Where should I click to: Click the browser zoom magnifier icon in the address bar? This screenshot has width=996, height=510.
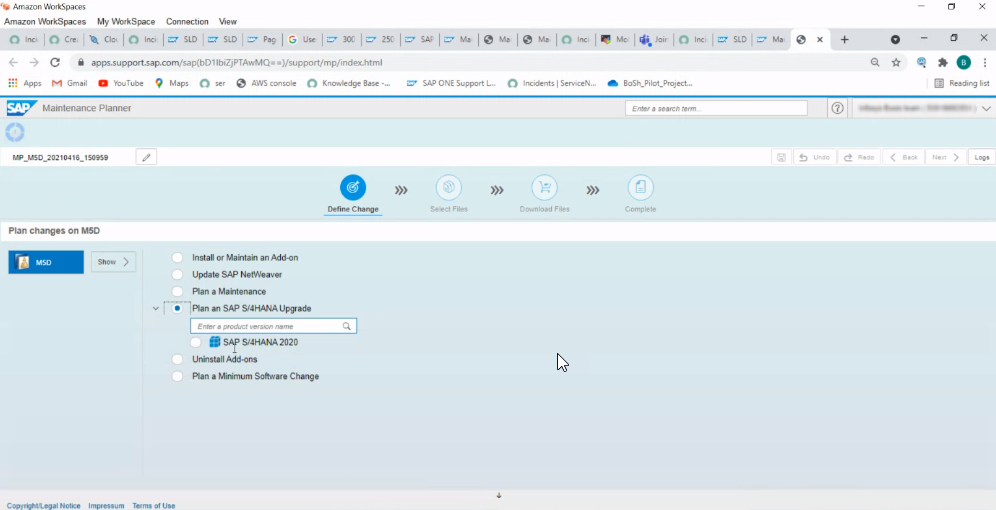875,62
